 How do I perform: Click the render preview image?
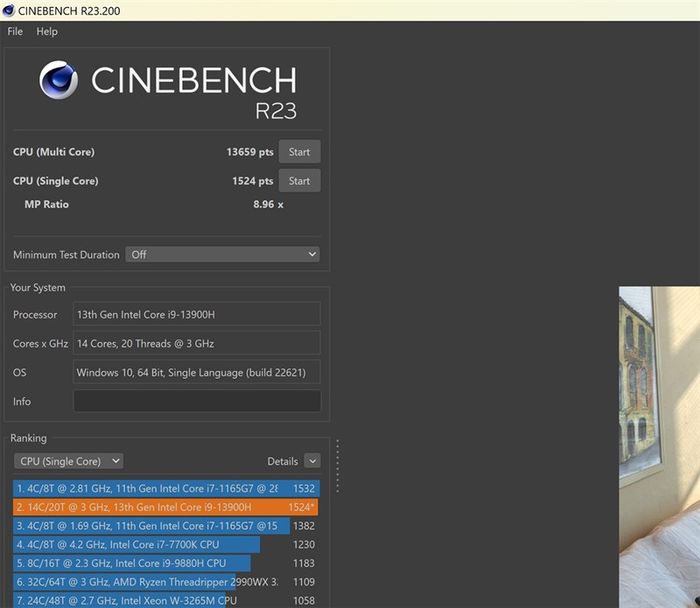click(x=659, y=447)
